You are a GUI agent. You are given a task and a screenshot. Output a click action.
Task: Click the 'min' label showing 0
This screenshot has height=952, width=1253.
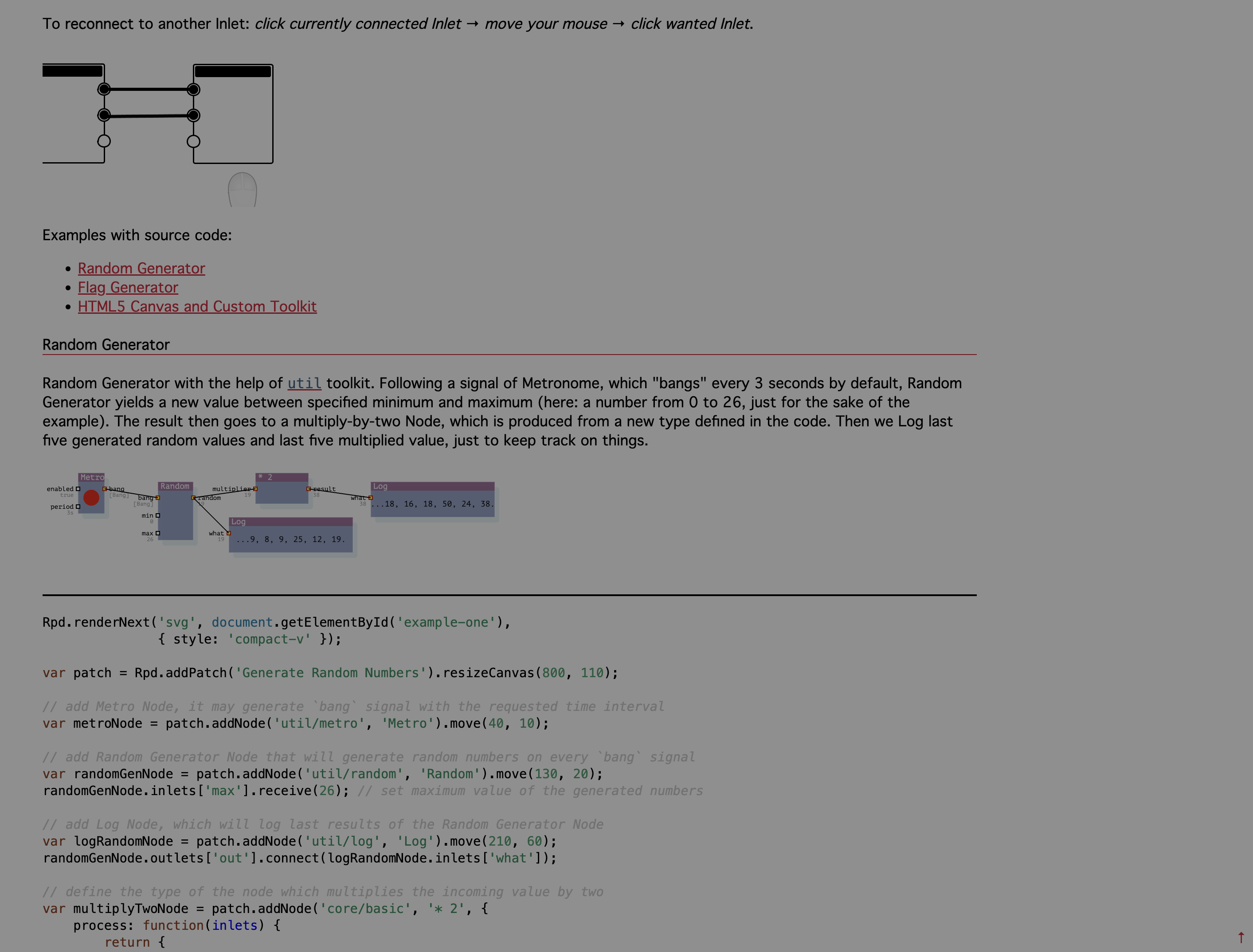[x=147, y=516]
